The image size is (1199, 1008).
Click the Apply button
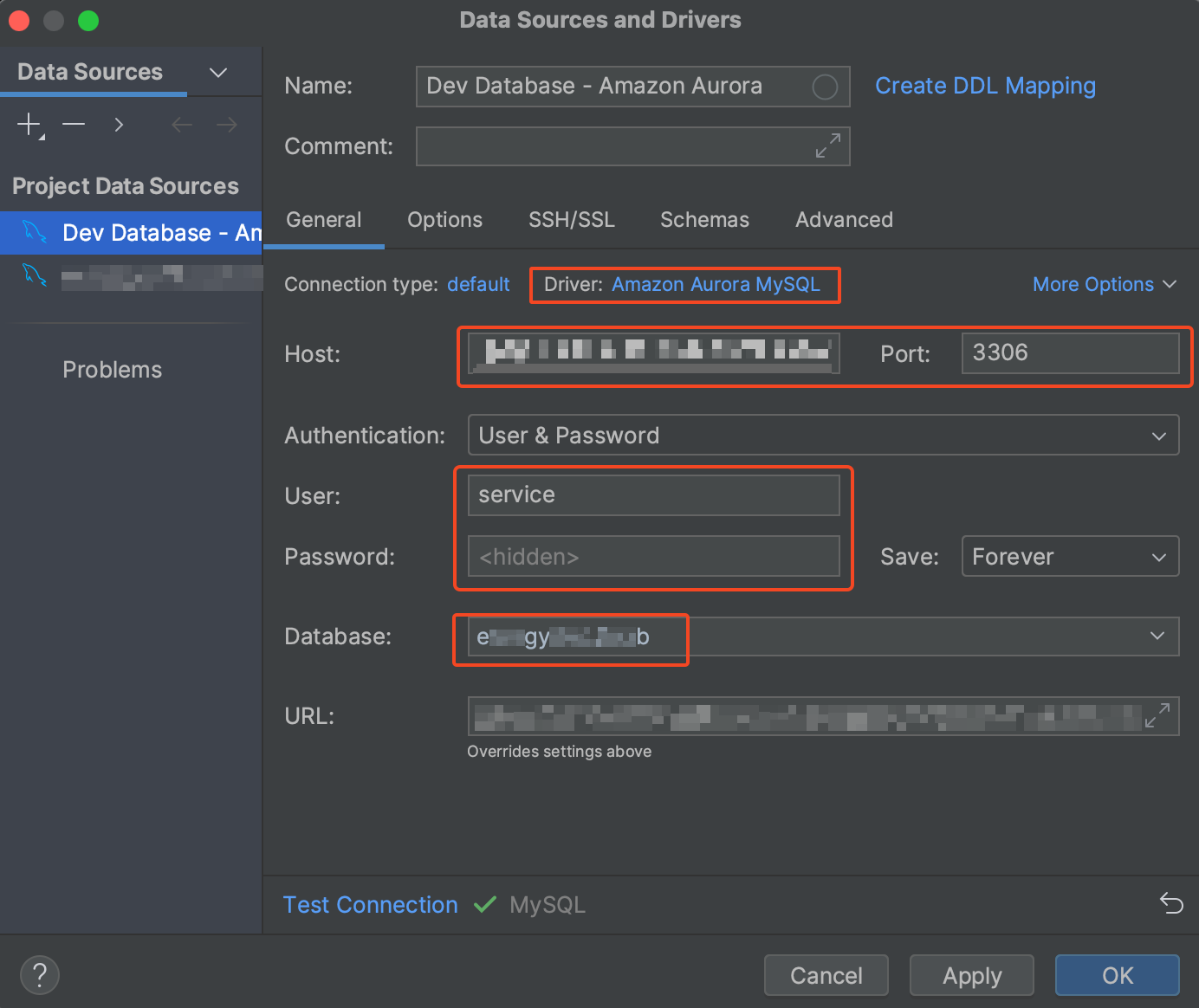coord(972,975)
